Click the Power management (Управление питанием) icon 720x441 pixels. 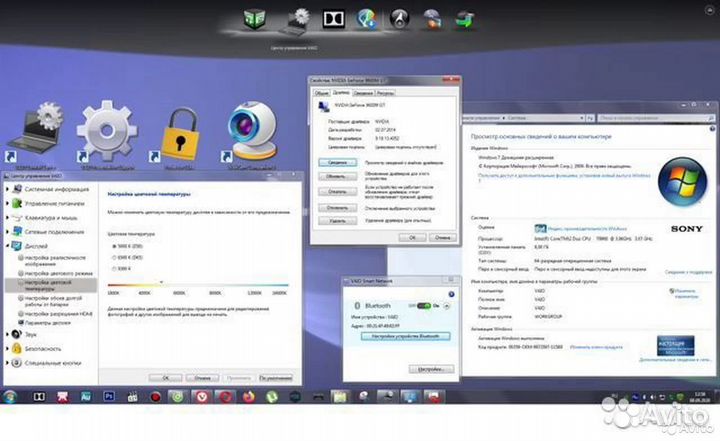click(17, 203)
